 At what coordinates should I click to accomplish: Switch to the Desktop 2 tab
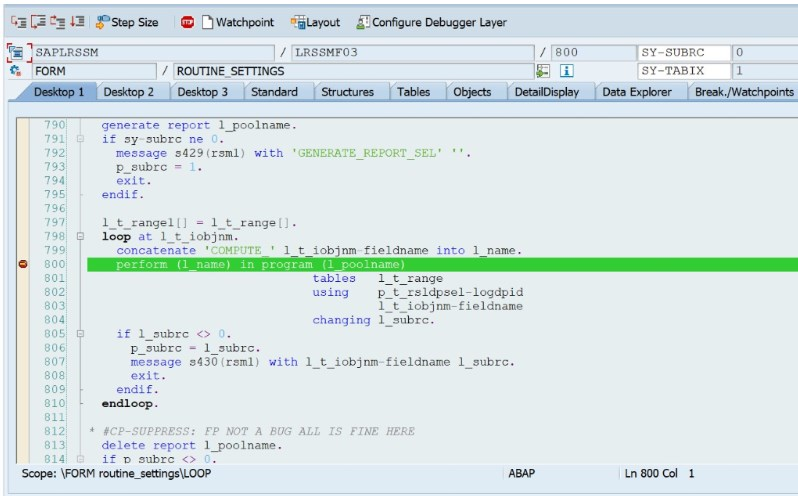tap(129, 92)
